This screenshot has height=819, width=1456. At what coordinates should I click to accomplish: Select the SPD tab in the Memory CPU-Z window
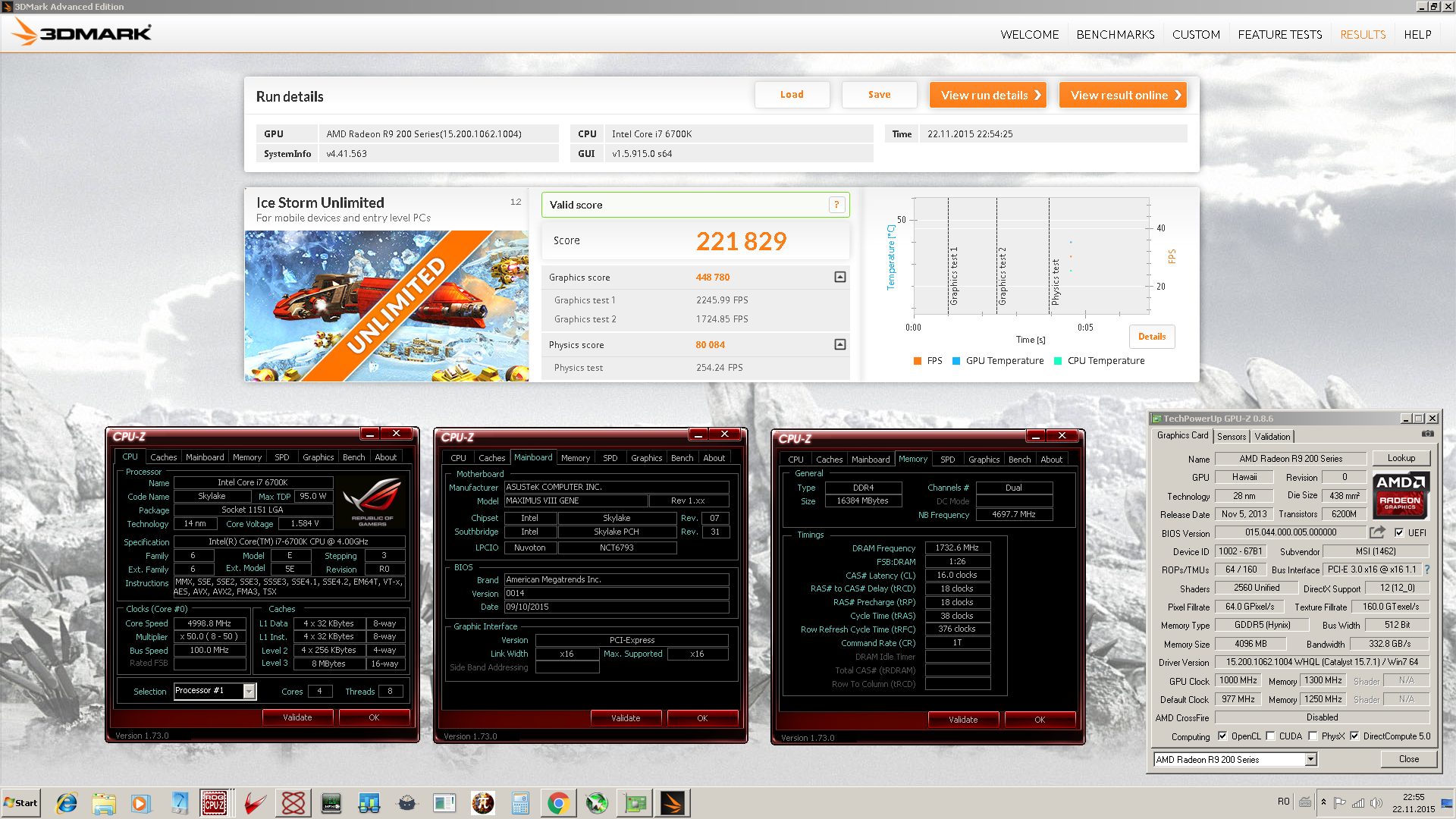coord(947,460)
